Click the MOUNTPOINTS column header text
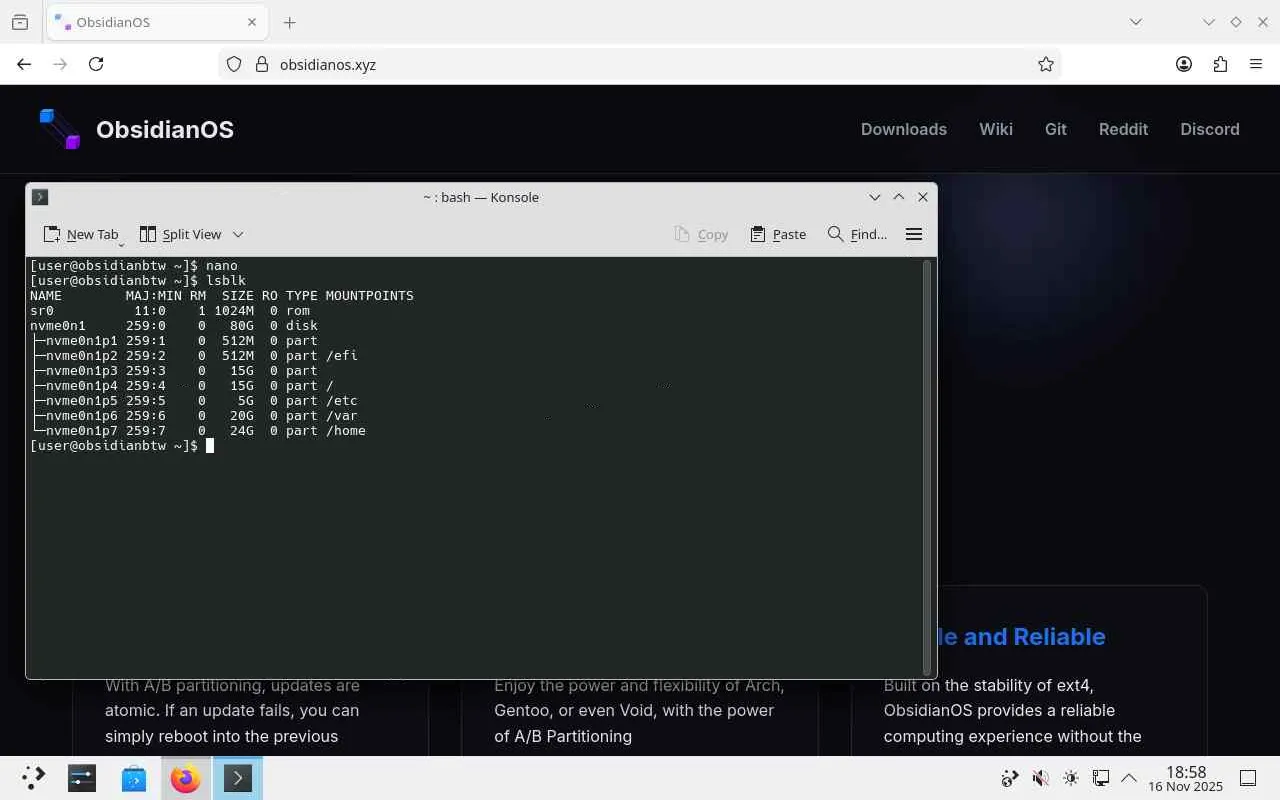This screenshot has width=1280, height=800. click(x=370, y=296)
